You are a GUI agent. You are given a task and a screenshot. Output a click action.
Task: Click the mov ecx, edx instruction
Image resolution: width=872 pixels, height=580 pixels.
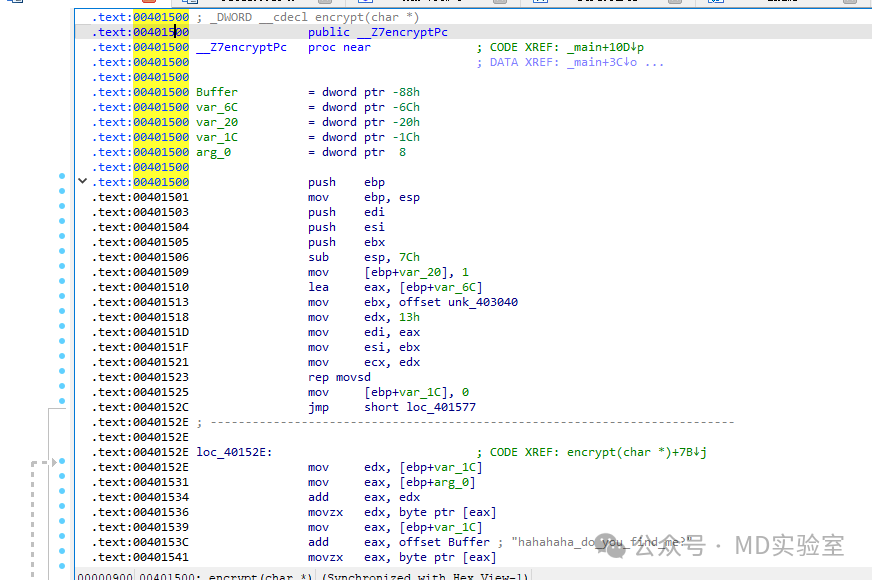pos(364,362)
